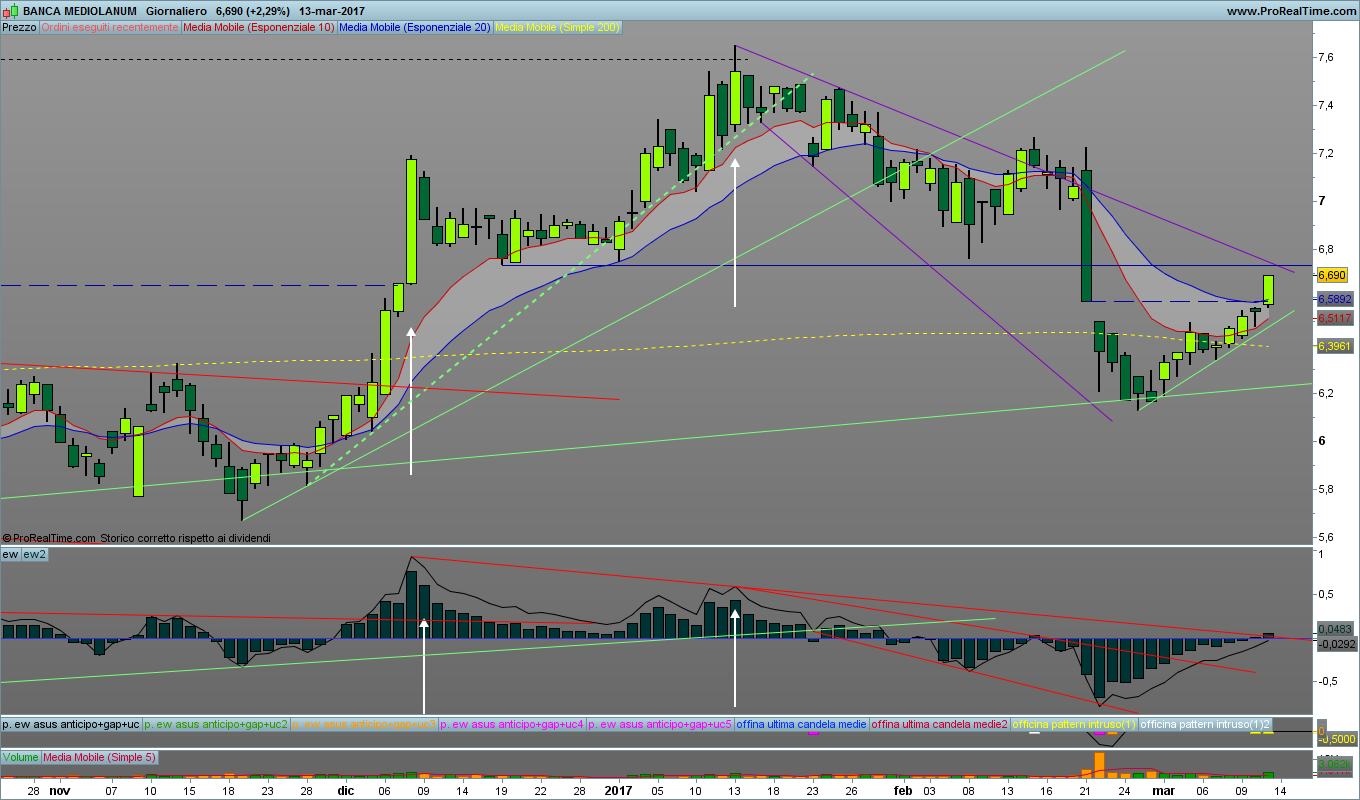
Task: Open p. ew asus anticipo+gap+uc label
Action: pos(71,724)
